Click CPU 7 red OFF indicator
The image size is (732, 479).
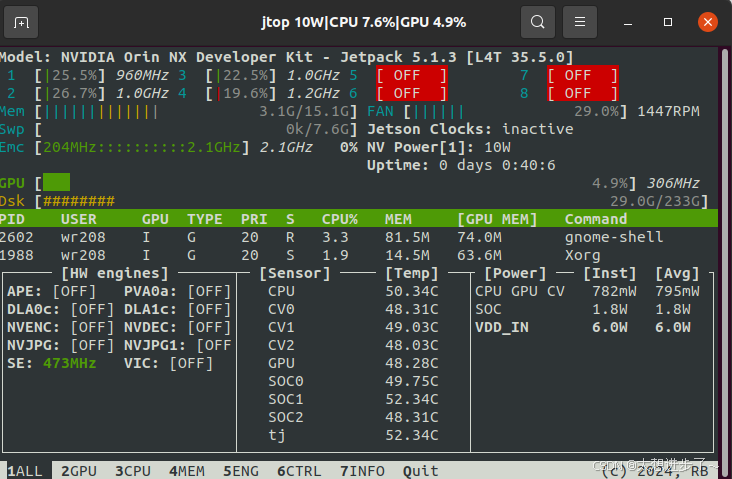583,75
